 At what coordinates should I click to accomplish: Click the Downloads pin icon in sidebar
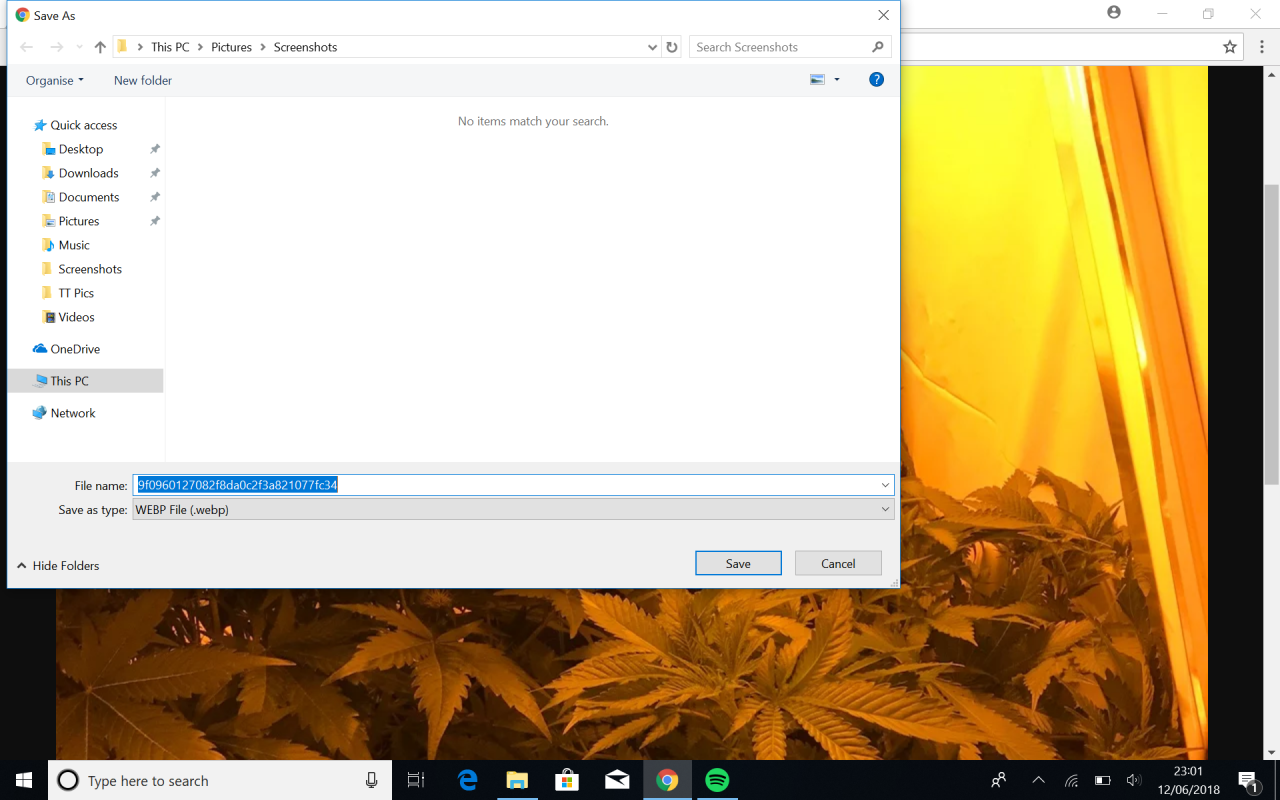coord(155,173)
